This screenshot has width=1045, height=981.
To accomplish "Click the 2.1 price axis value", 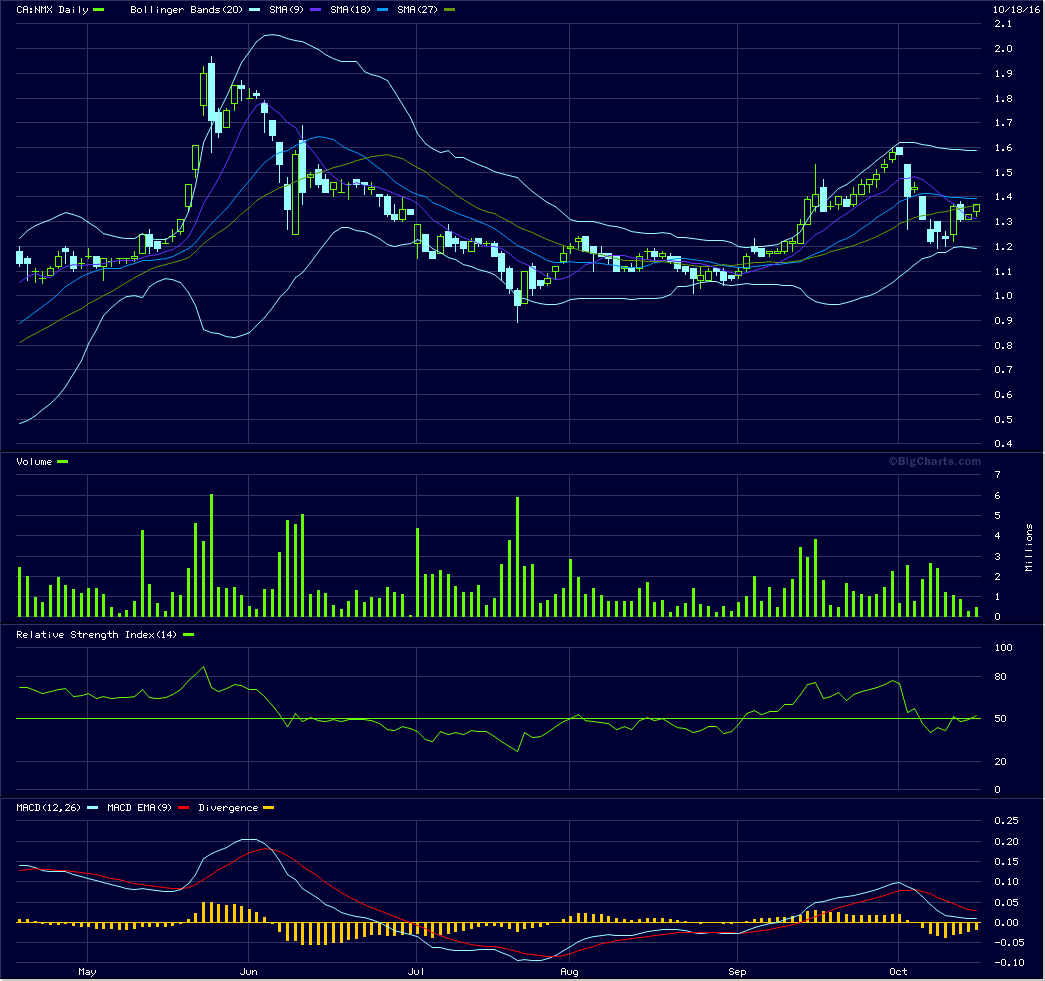I will tap(1003, 24).
